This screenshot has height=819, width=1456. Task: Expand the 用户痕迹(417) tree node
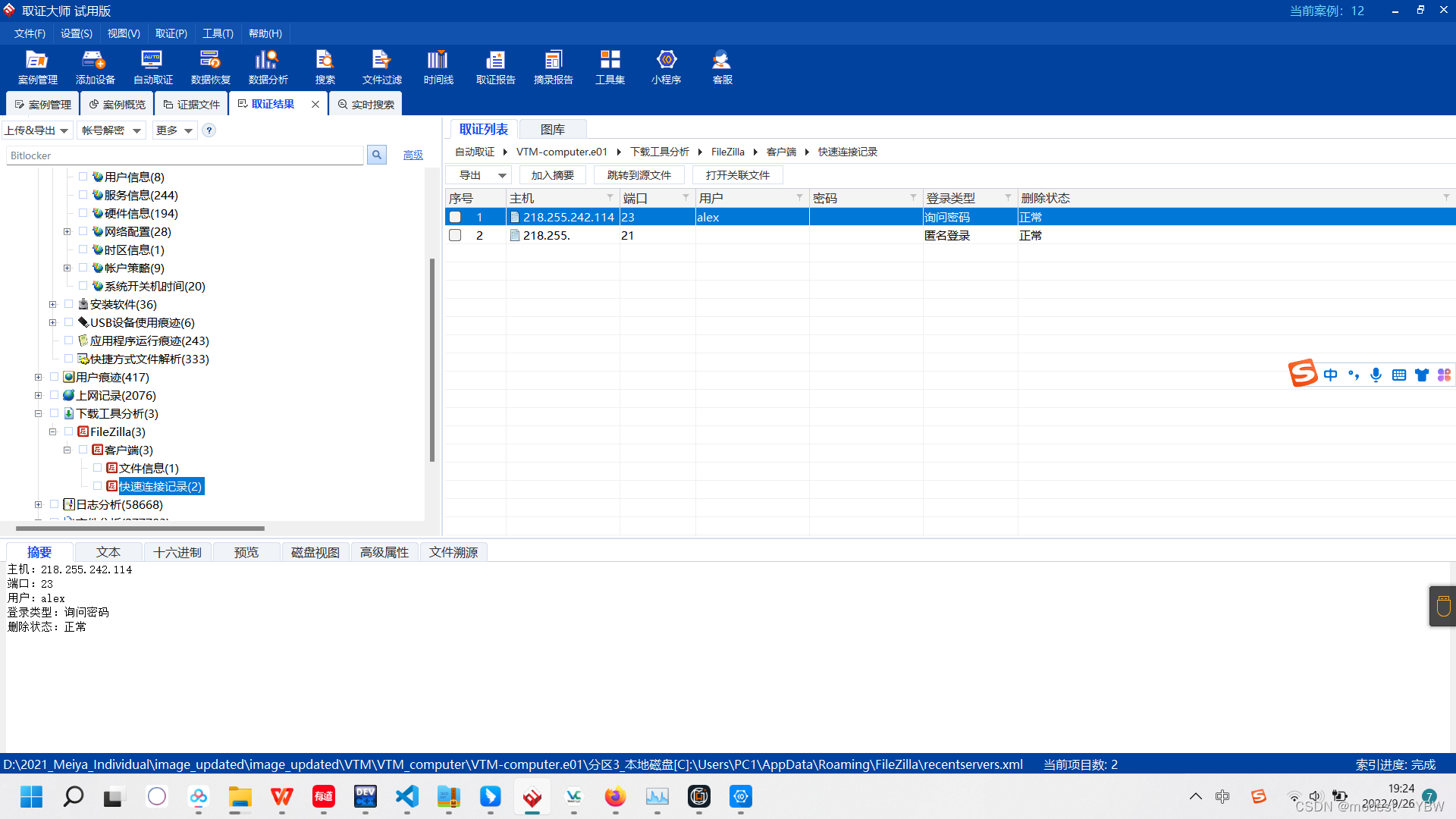(x=38, y=377)
